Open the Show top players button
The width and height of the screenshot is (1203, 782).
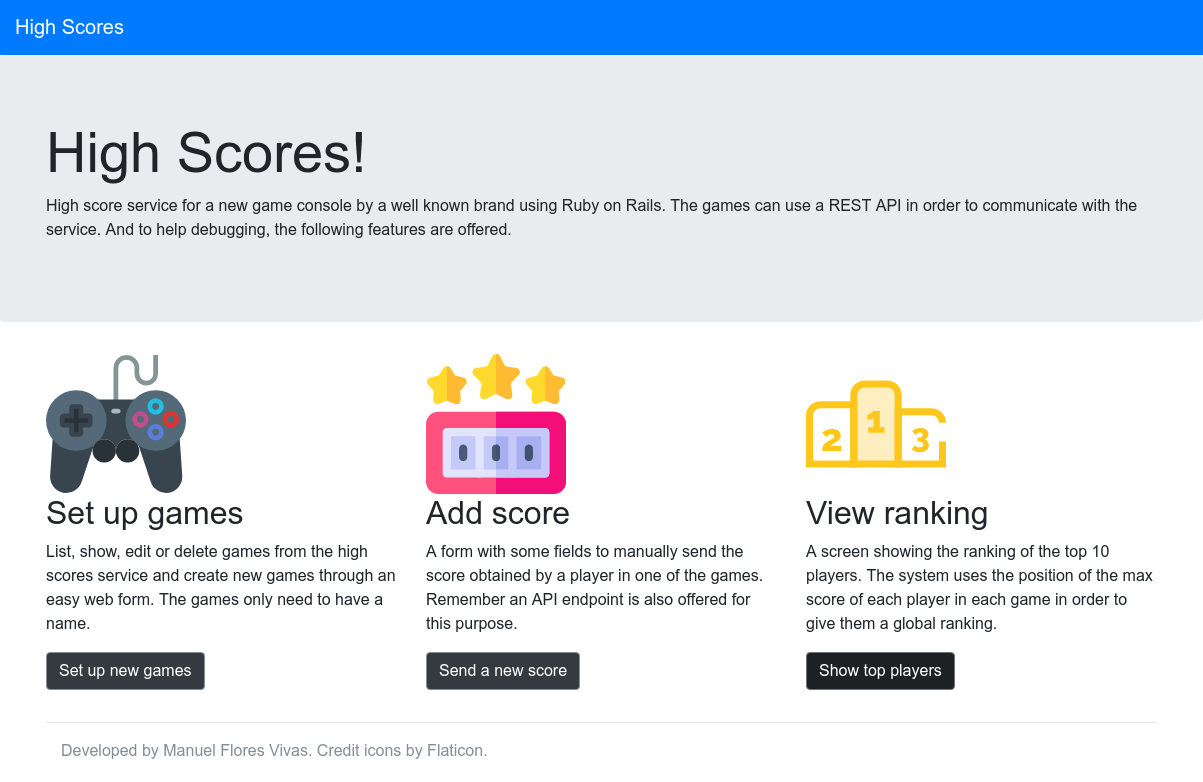click(x=880, y=671)
